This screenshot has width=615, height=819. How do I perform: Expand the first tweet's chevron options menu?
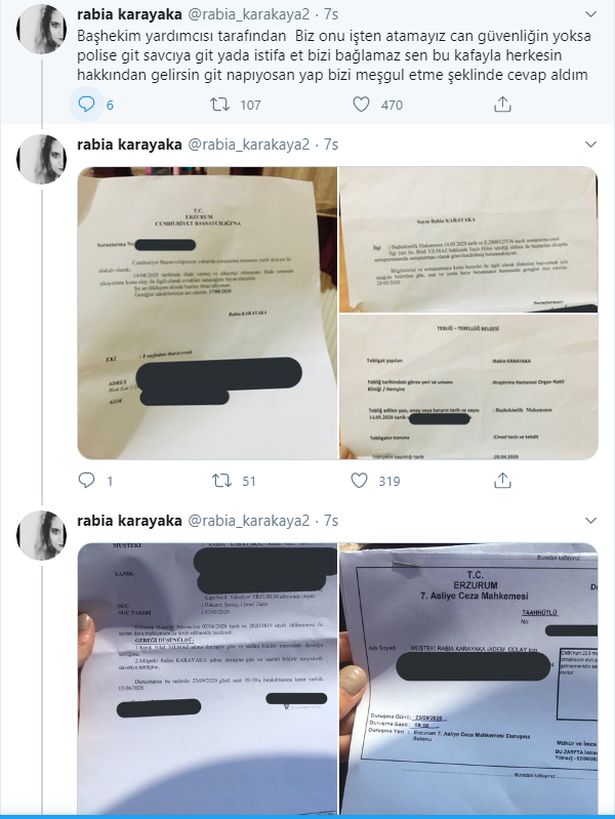pyautogui.click(x=590, y=14)
